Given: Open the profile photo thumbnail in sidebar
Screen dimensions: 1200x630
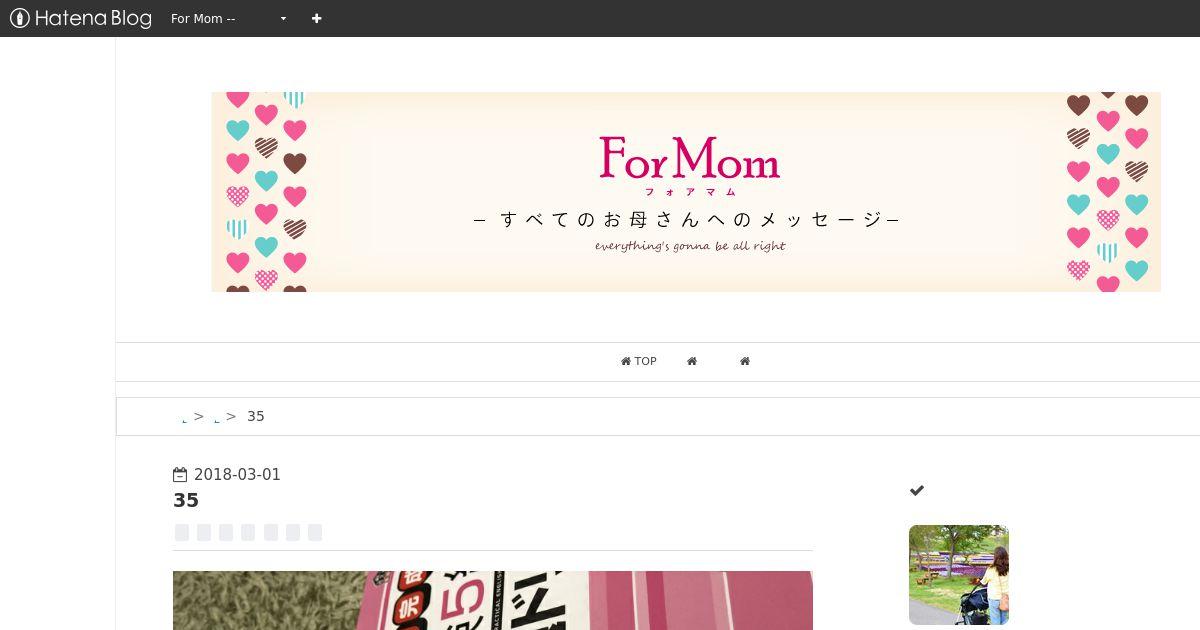Looking at the screenshot, I should click(x=959, y=575).
